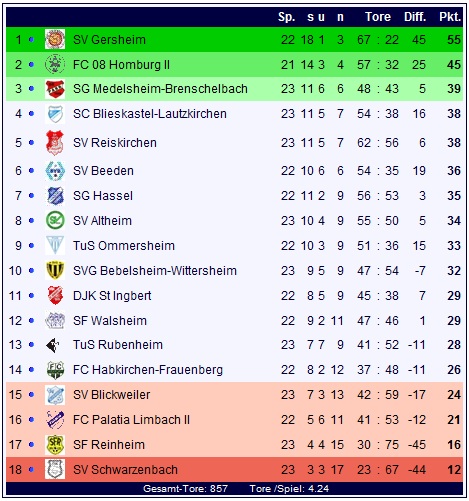469x501 pixels.
Task: Click the FC 08 Homburg II crest
Action: pyautogui.click(x=55, y=64)
